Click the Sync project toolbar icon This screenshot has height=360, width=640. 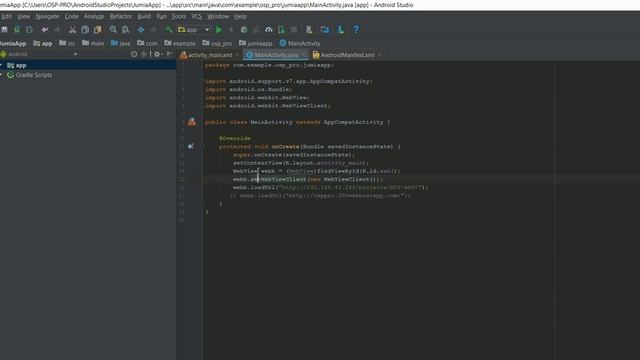(x=17, y=29)
